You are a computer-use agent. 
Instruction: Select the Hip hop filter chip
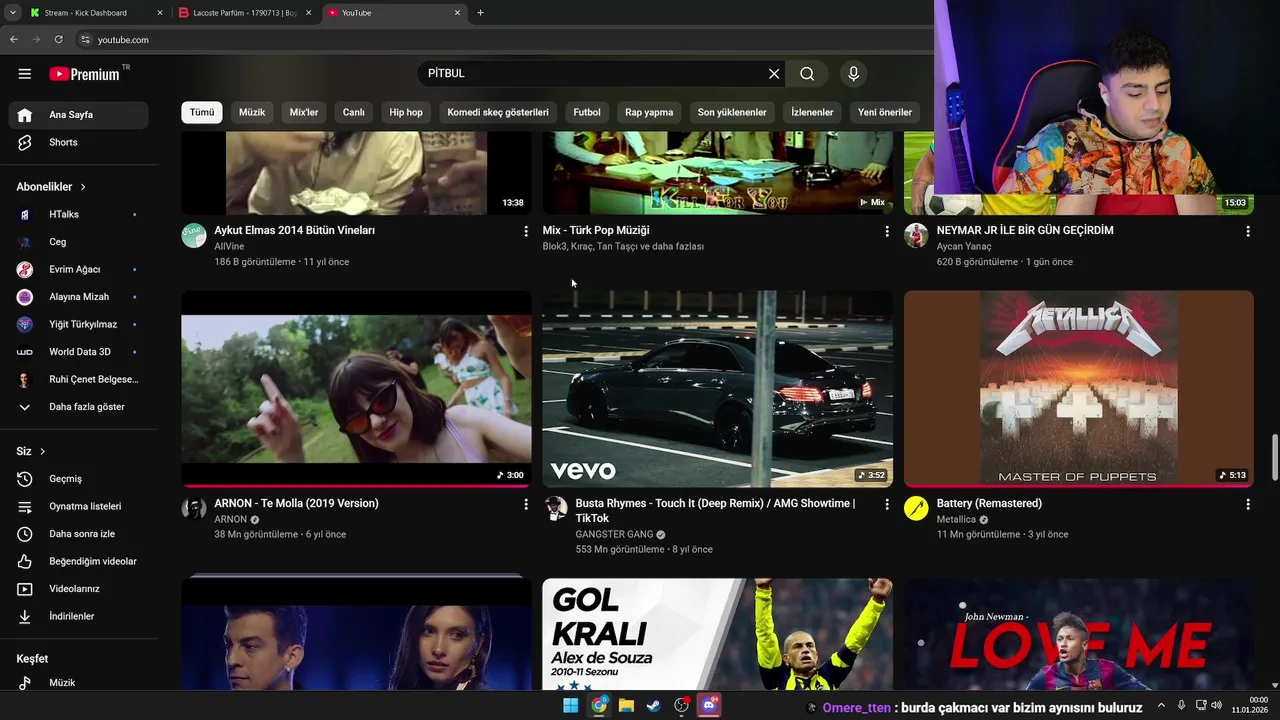pyautogui.click(x=406, y=112)
